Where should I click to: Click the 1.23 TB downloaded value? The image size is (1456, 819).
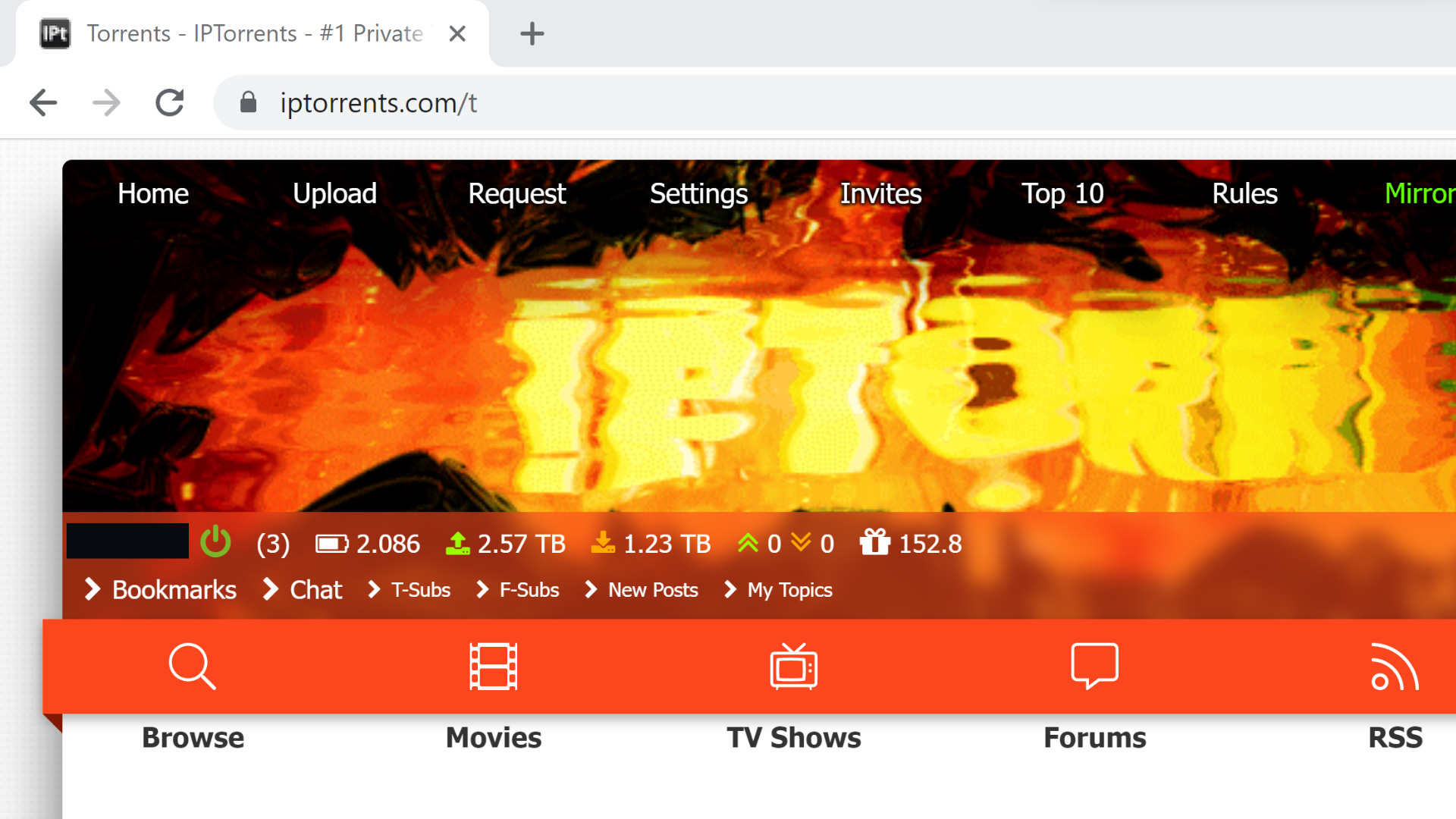pyautogui.click(x=667, y=544)
